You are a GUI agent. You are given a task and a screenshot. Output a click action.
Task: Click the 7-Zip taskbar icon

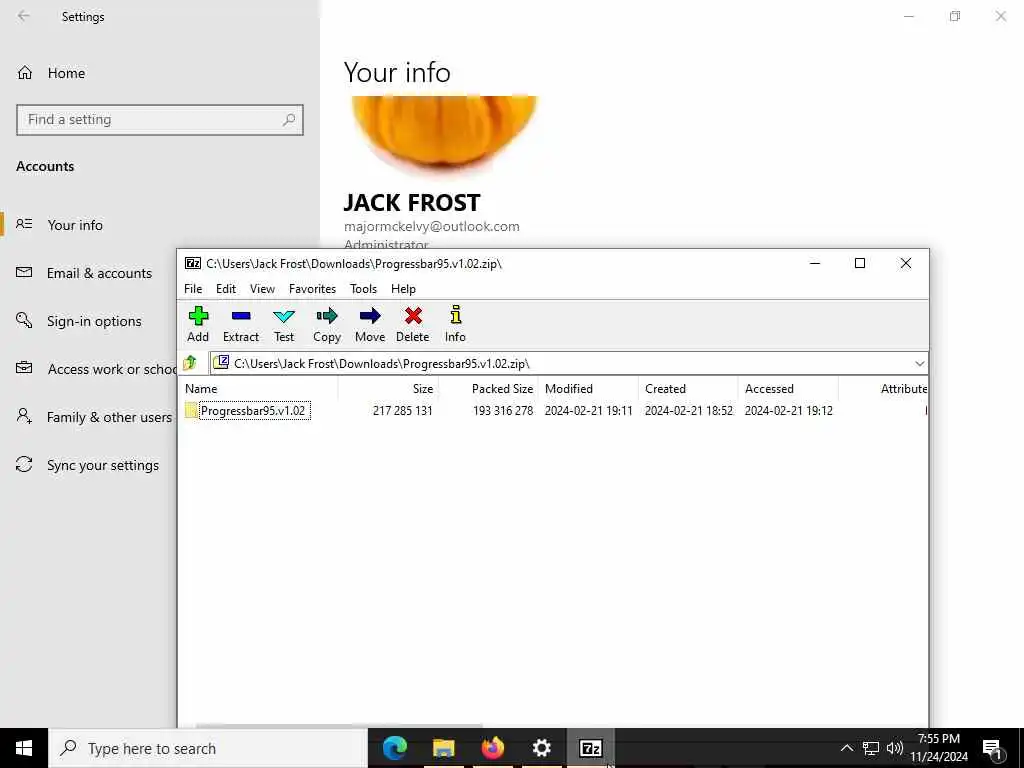[x=590, y=748]
